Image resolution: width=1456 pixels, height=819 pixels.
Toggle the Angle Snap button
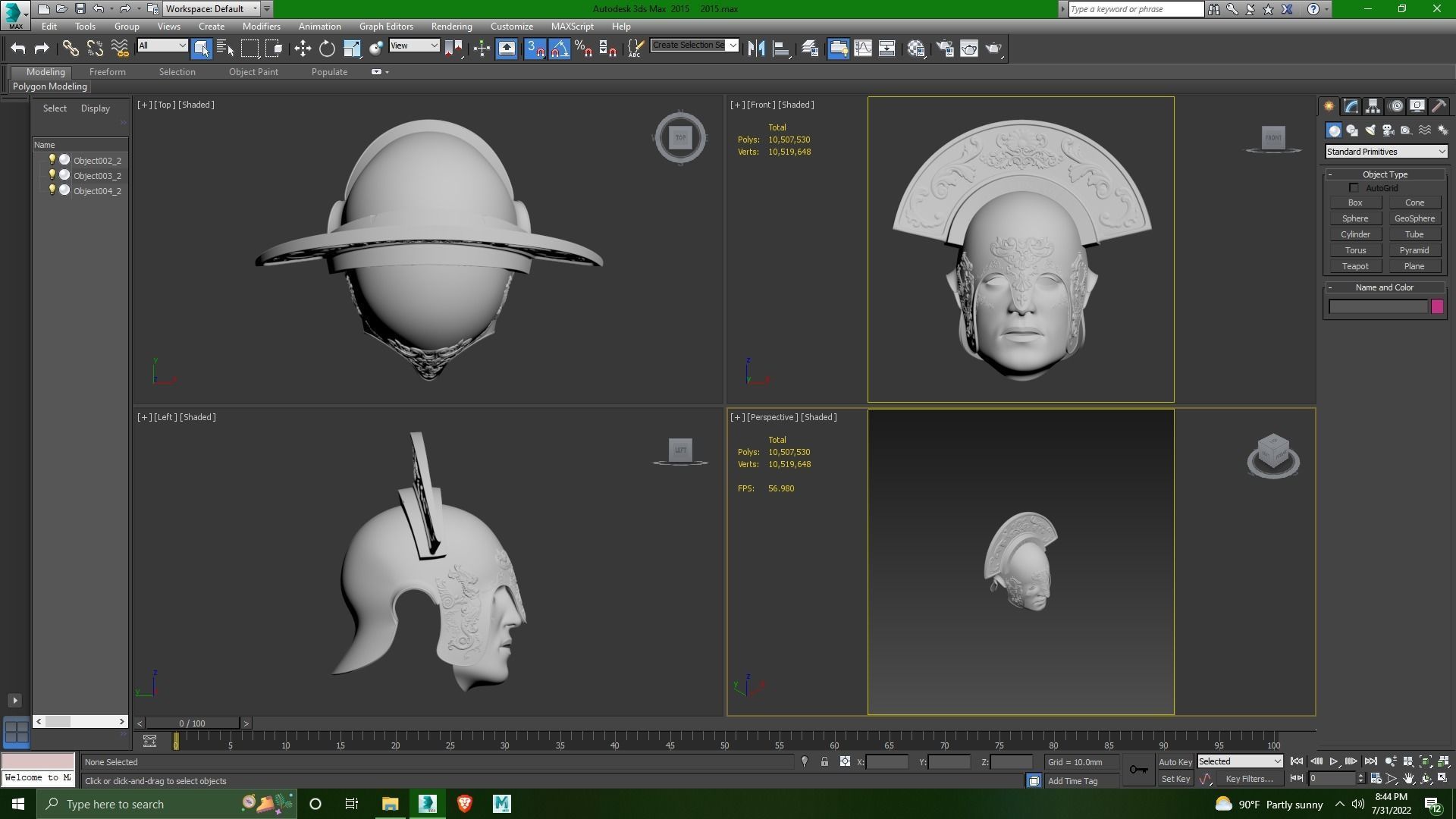560,49
